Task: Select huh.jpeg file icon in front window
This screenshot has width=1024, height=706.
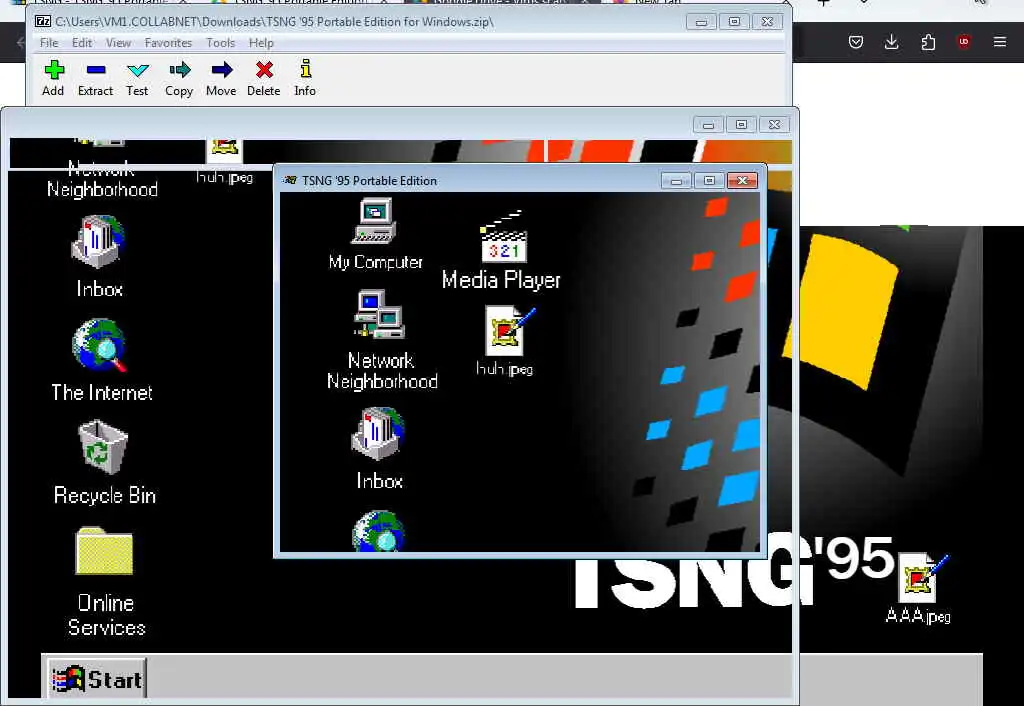Action: [509, 331]
